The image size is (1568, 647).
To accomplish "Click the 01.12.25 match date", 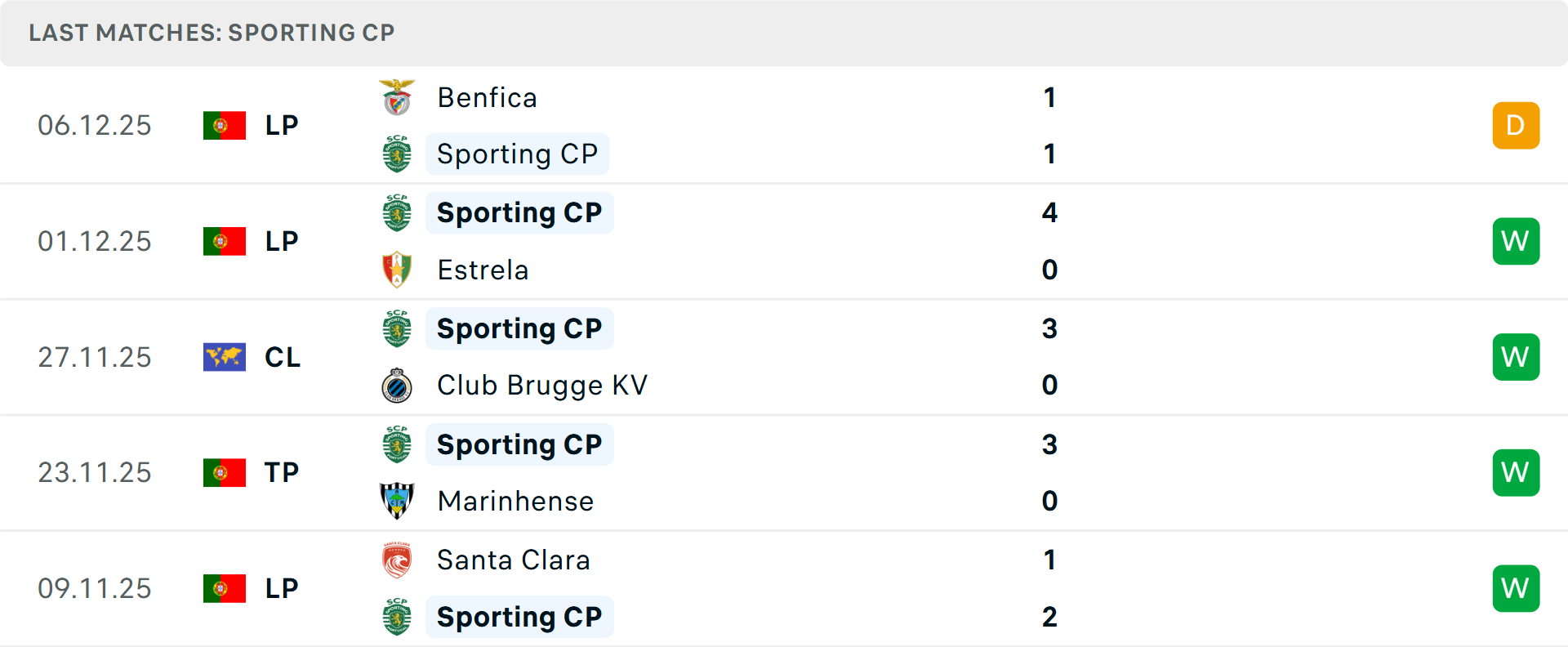I will click(95, 242).
